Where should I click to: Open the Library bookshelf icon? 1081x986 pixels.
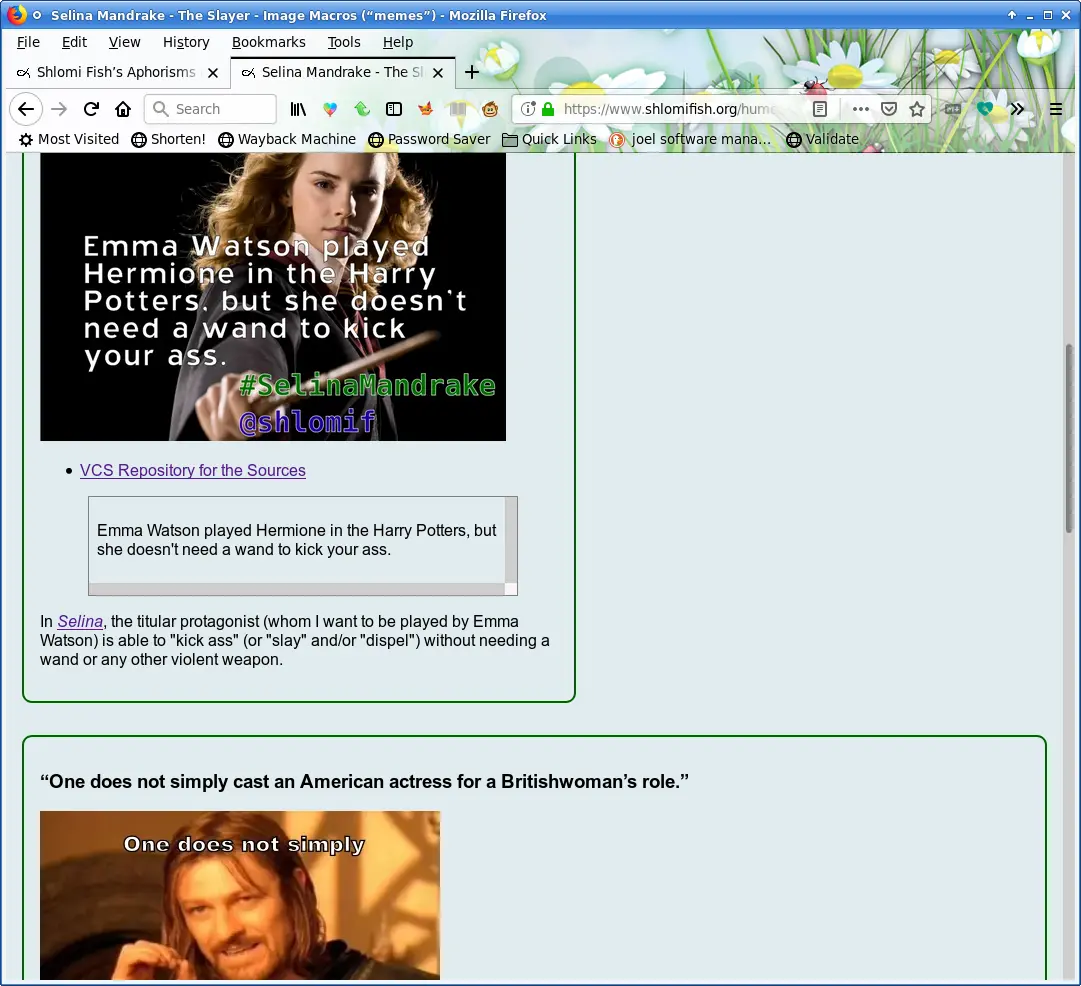point(298,109)
